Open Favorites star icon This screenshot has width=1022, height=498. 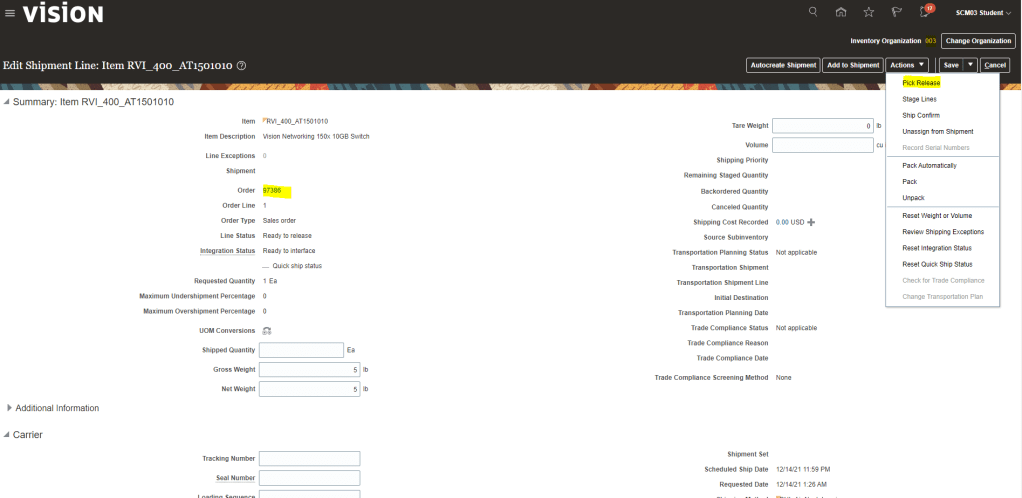tap(868, 13)
